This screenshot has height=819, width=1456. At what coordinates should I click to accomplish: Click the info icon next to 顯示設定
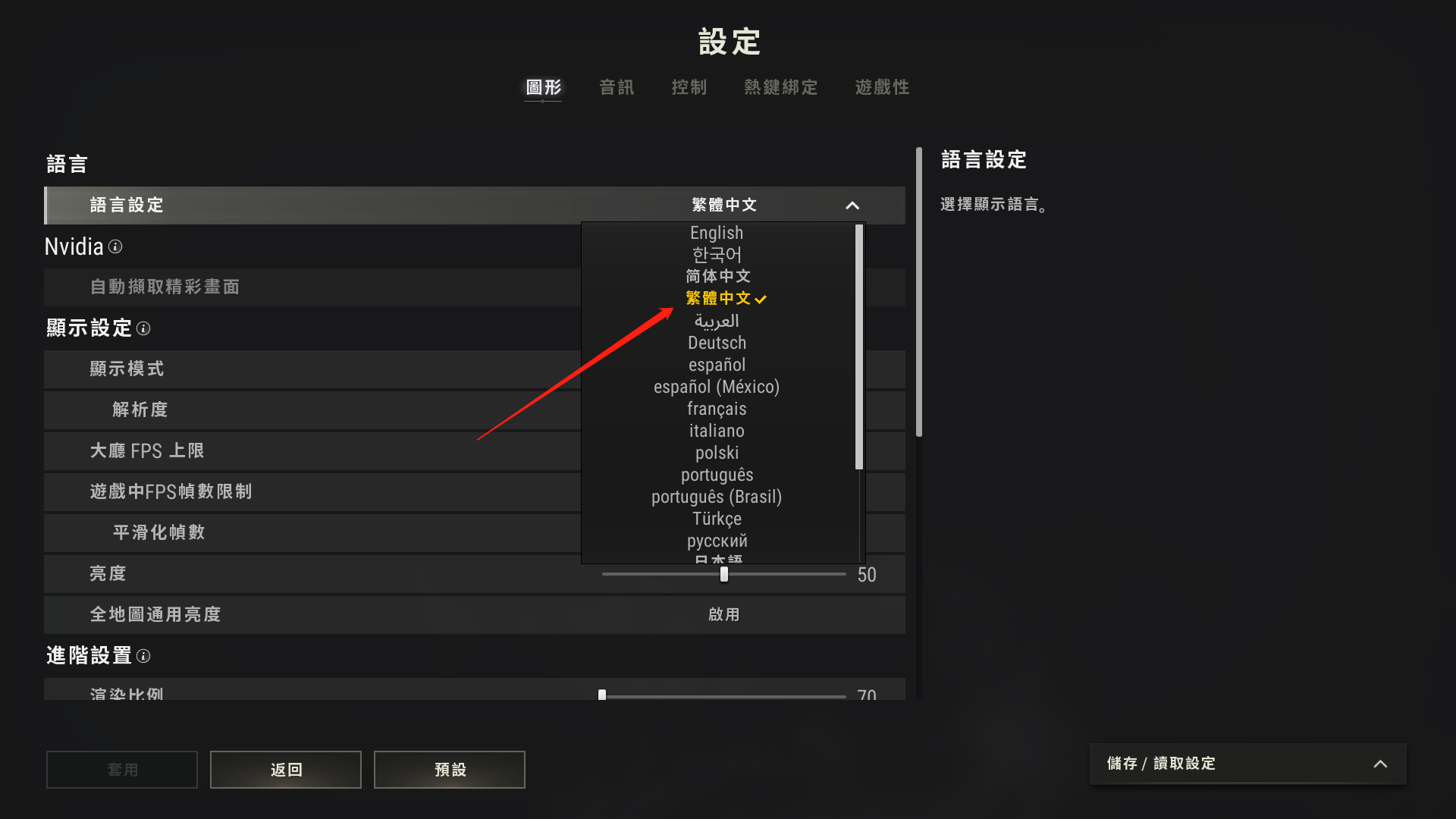[x=143, y=328]
